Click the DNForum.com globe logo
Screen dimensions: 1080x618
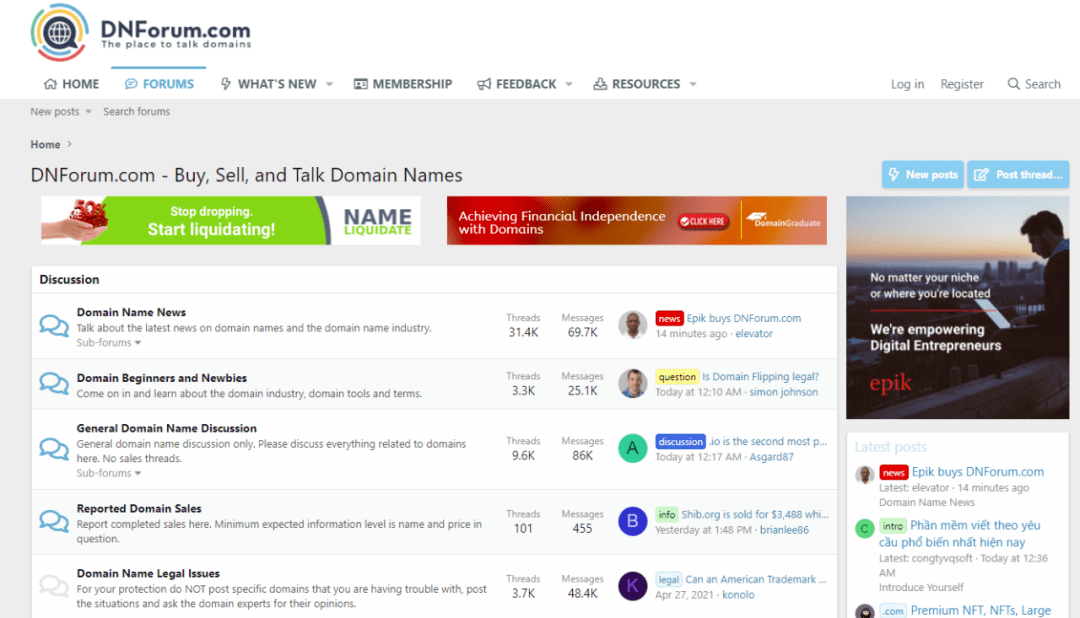click(59, 32)
